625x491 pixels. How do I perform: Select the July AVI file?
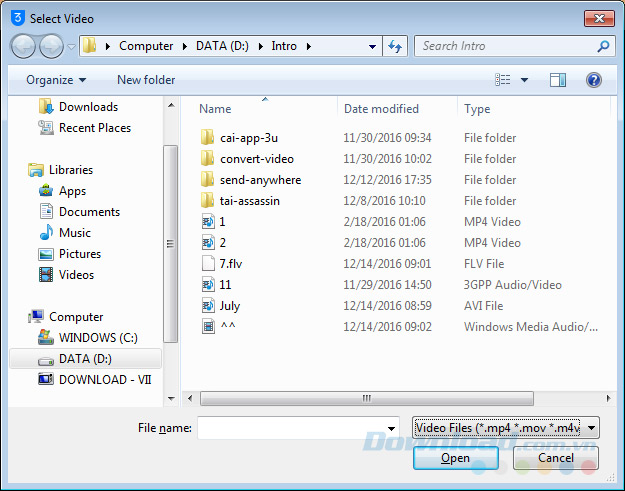point(229,306)
